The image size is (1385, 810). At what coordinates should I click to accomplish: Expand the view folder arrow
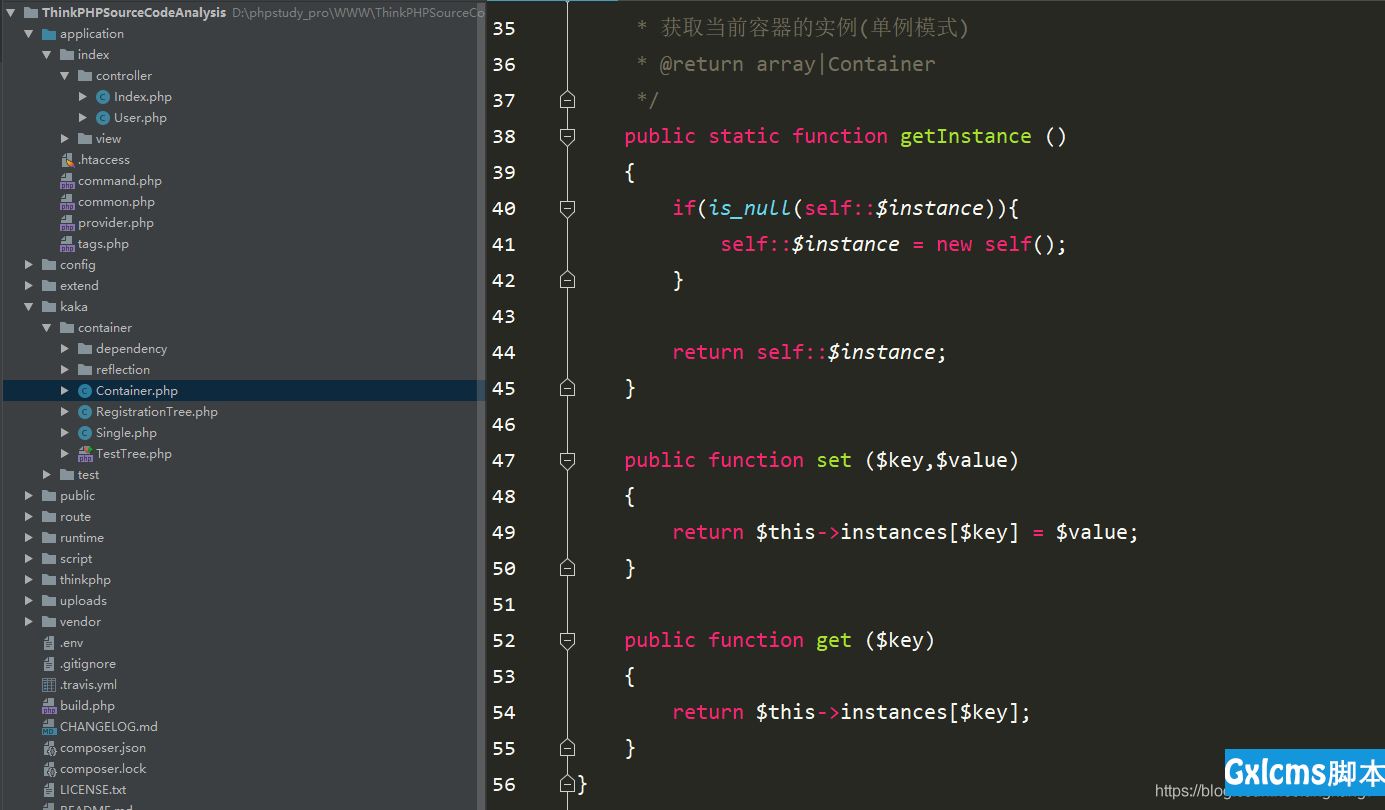tap(65, 139)
